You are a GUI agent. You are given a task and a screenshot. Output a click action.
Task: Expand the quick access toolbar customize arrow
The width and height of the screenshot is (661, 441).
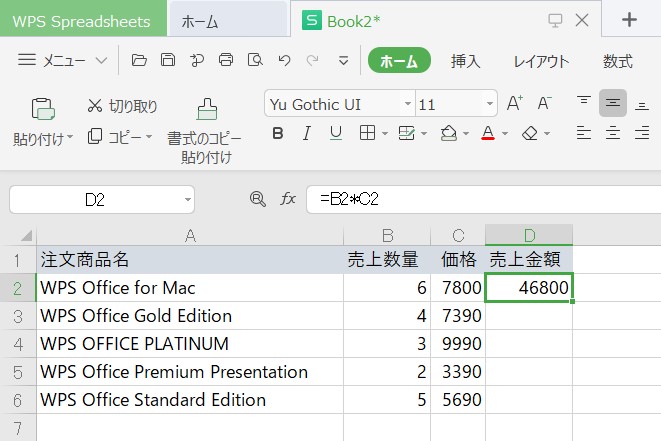344,61
